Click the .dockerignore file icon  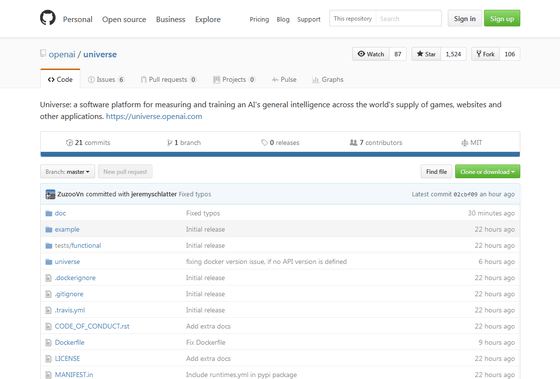point(49,278)
